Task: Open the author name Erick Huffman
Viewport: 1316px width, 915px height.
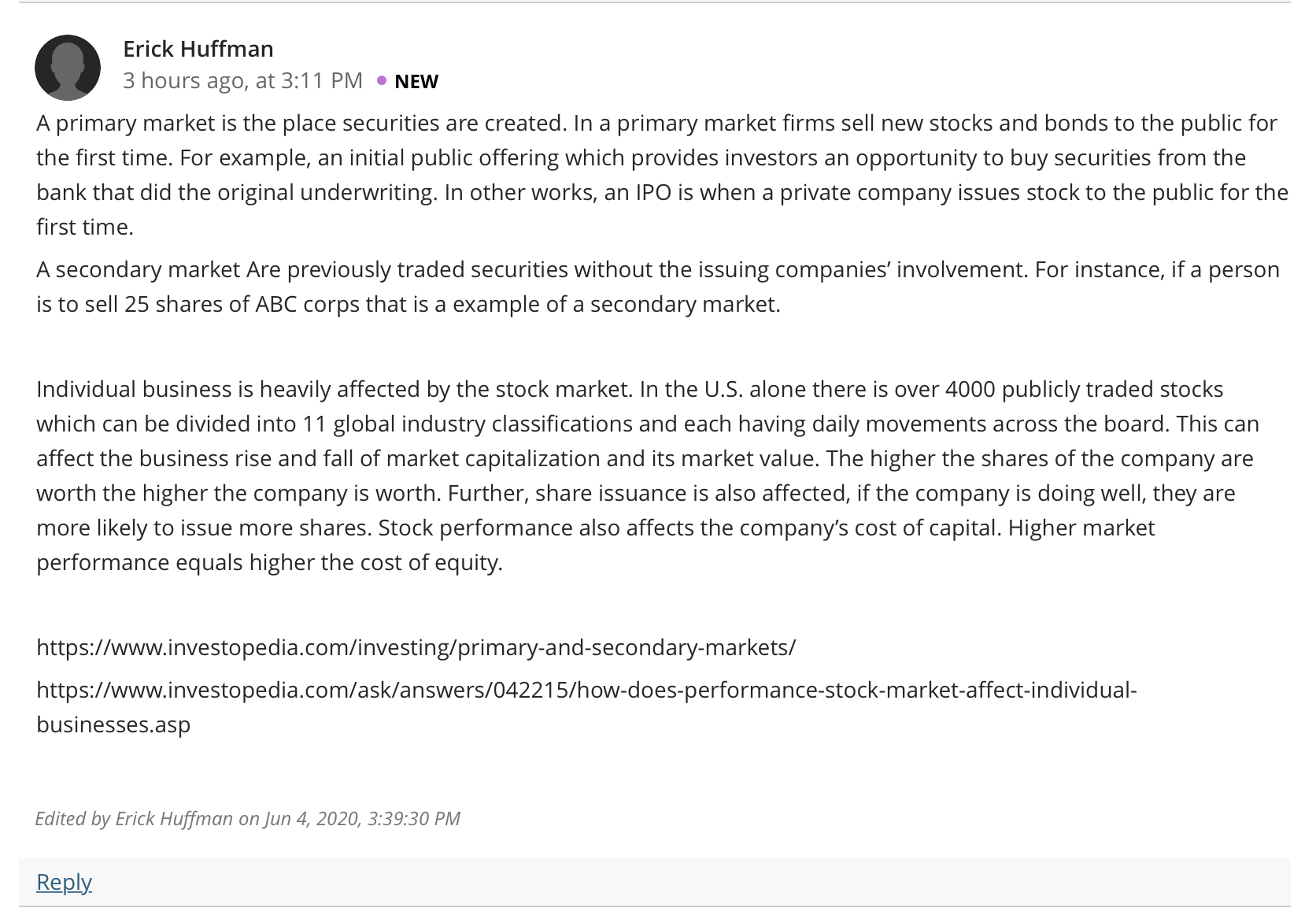Action: point(198,49)
